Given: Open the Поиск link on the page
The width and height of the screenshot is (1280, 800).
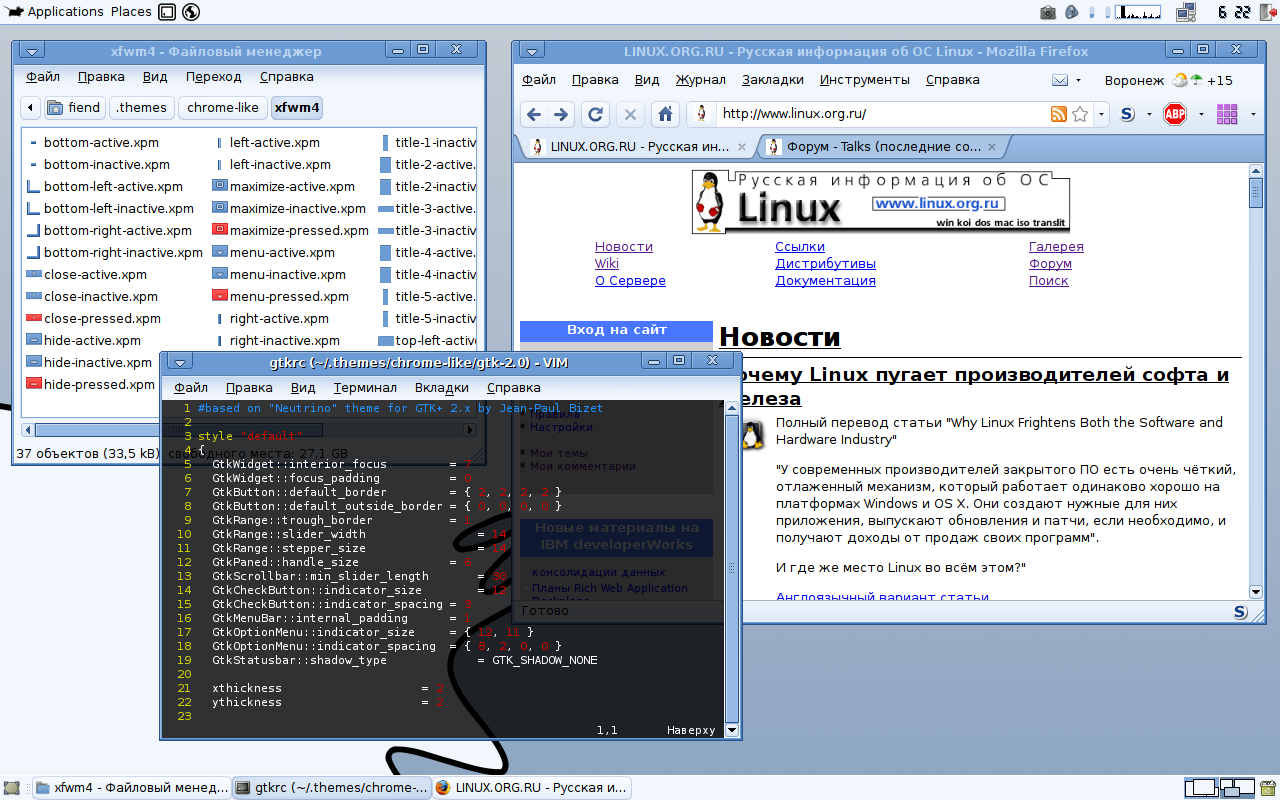Looking at the screenshot, I should click(x=1048, y=281).
